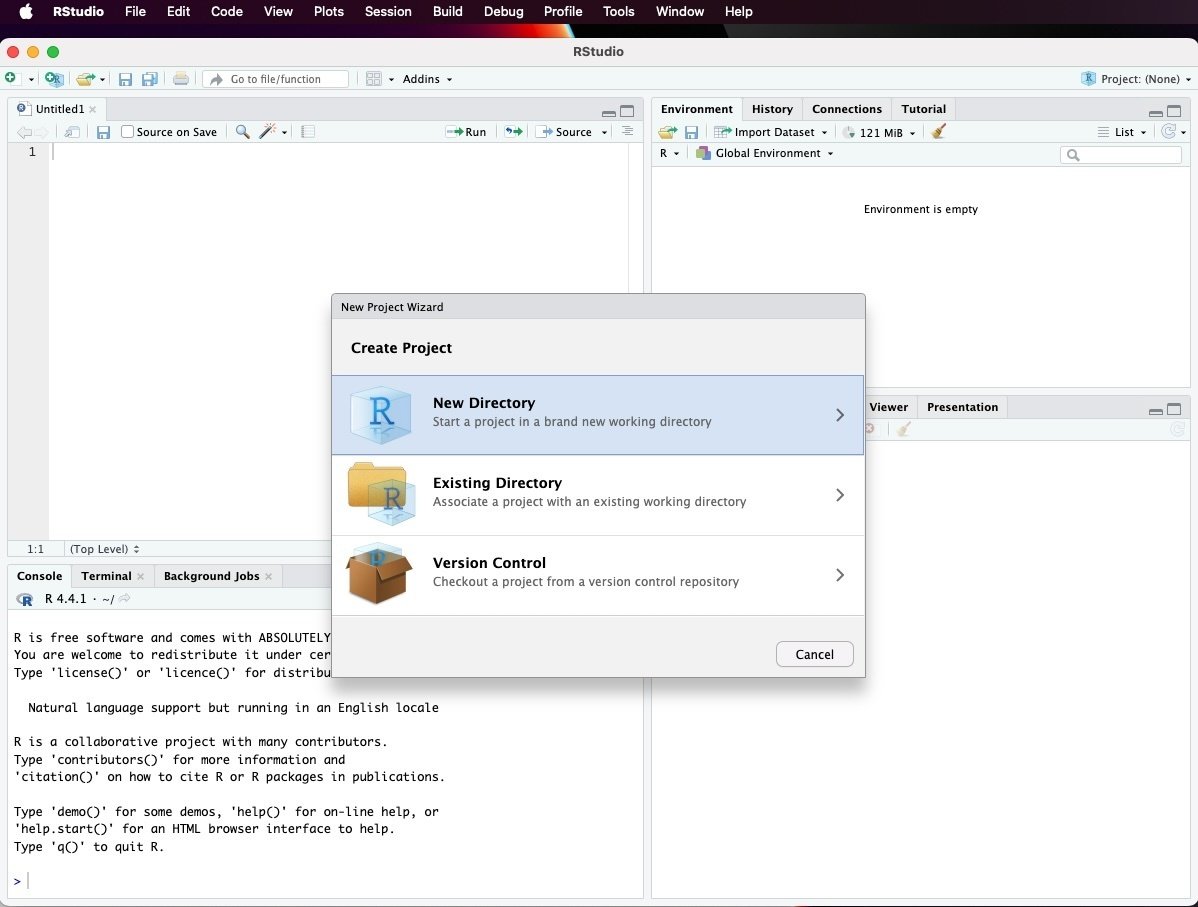Image resolution: width=1198 pixels, height=907 pixels.
Task: Click the R logo in Console header
Action: (25, 599)
